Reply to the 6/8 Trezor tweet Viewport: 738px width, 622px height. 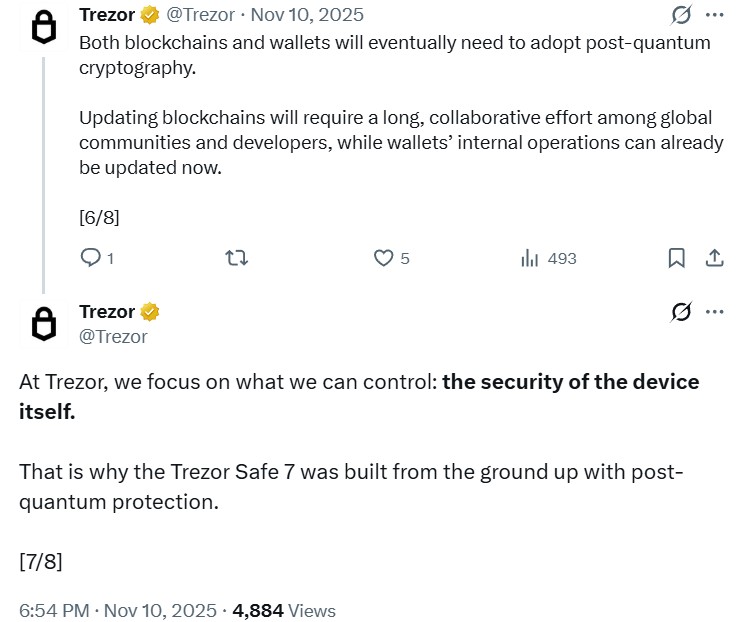tap(90, 258)
